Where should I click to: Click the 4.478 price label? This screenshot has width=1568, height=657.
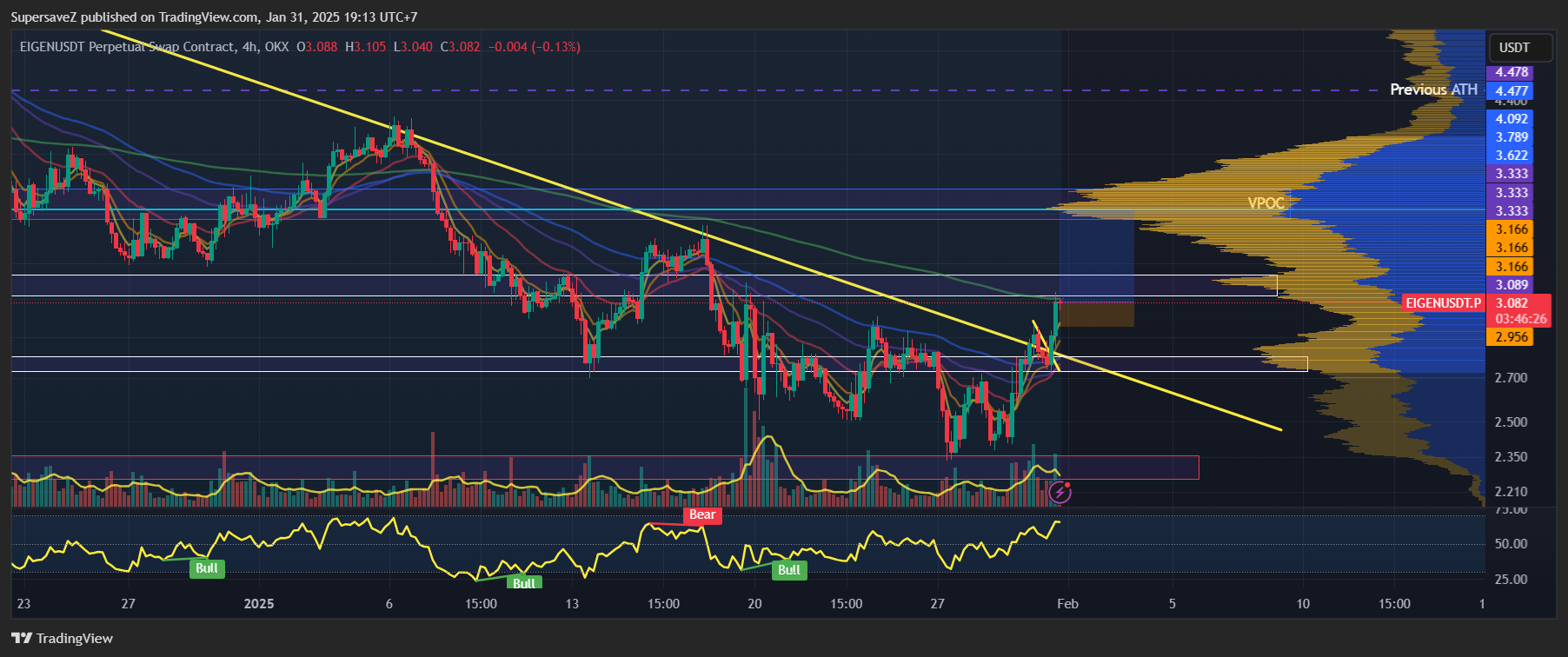click(1511, 72)
